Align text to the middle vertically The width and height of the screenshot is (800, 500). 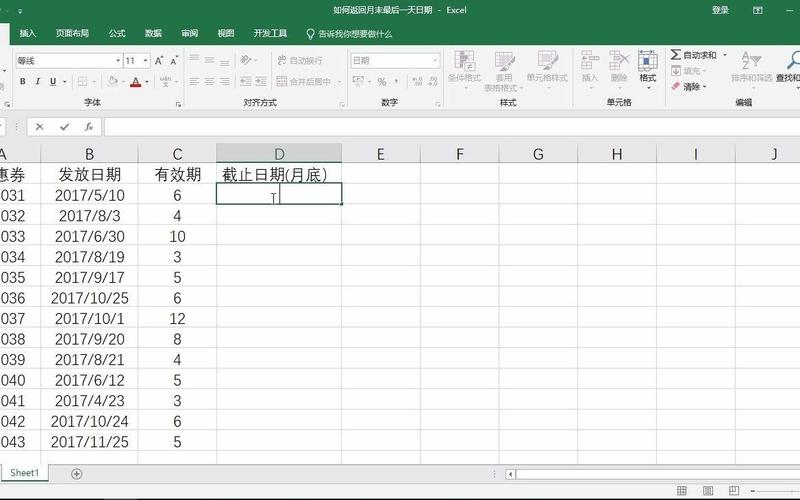pos(209,60)
